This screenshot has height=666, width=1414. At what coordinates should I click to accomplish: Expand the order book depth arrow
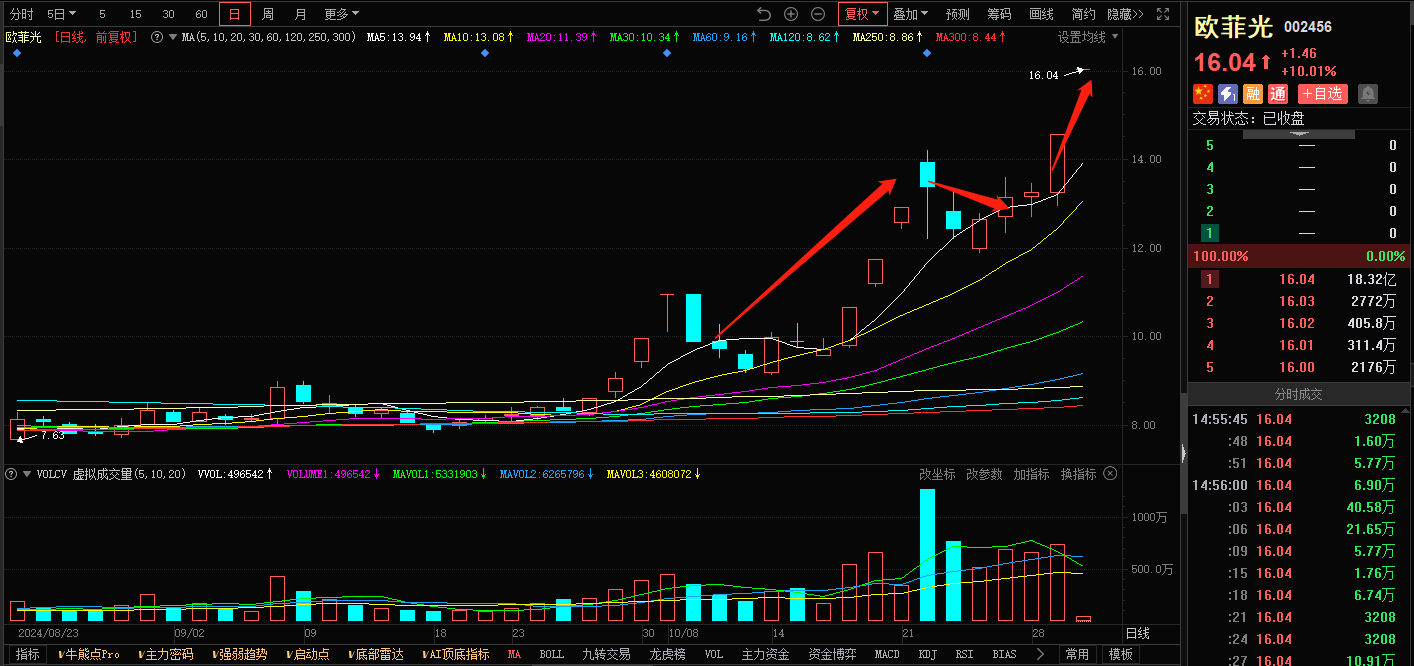click(x=1297, y=133)
